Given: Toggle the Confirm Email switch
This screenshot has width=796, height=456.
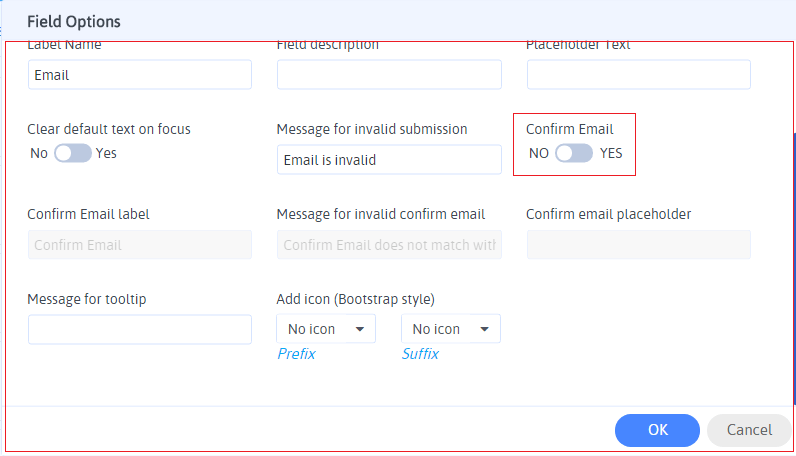Looking at the screenshot, I should 574,153.
